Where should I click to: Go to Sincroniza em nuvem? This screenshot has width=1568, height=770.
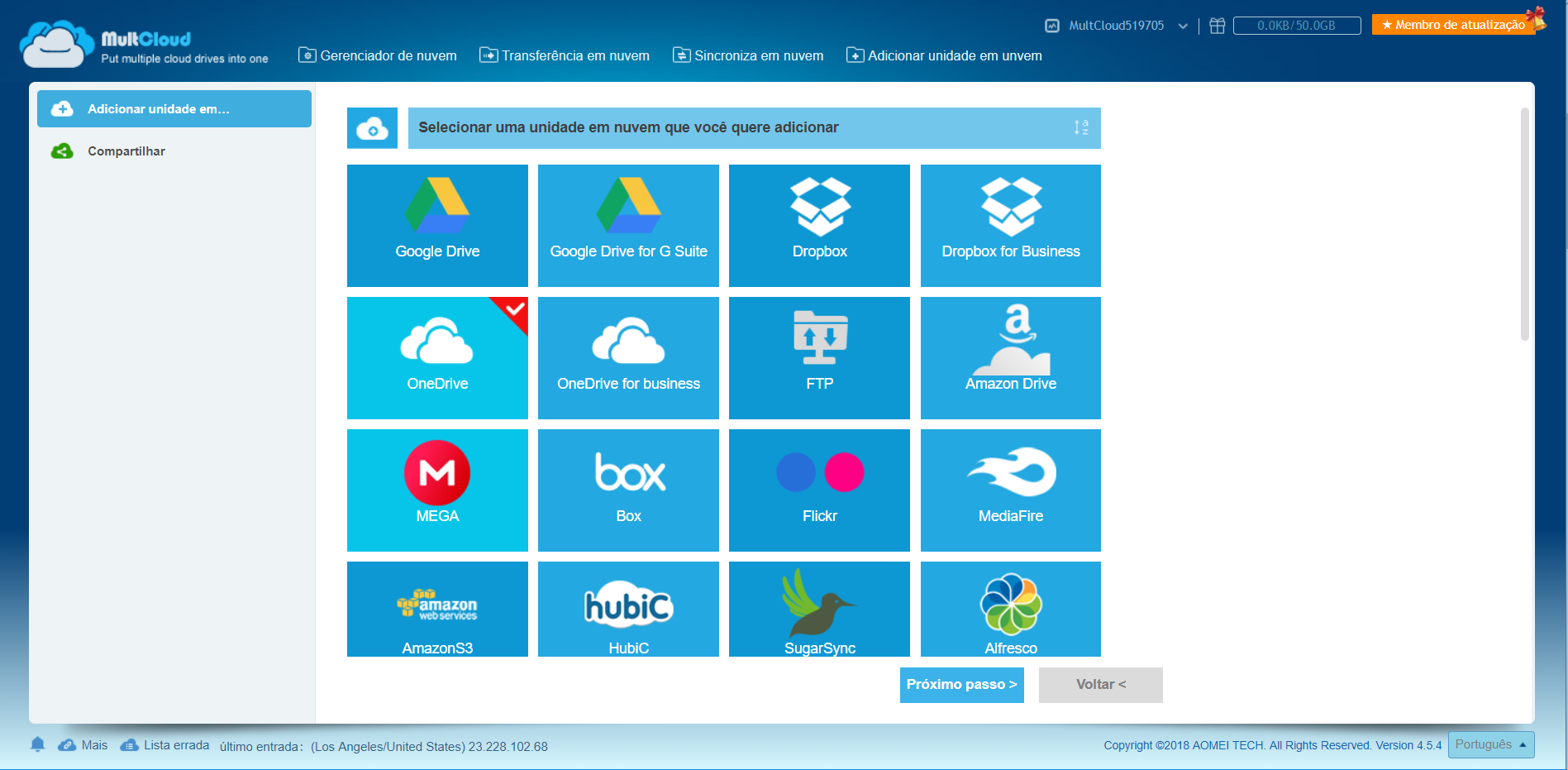point(748,55)
